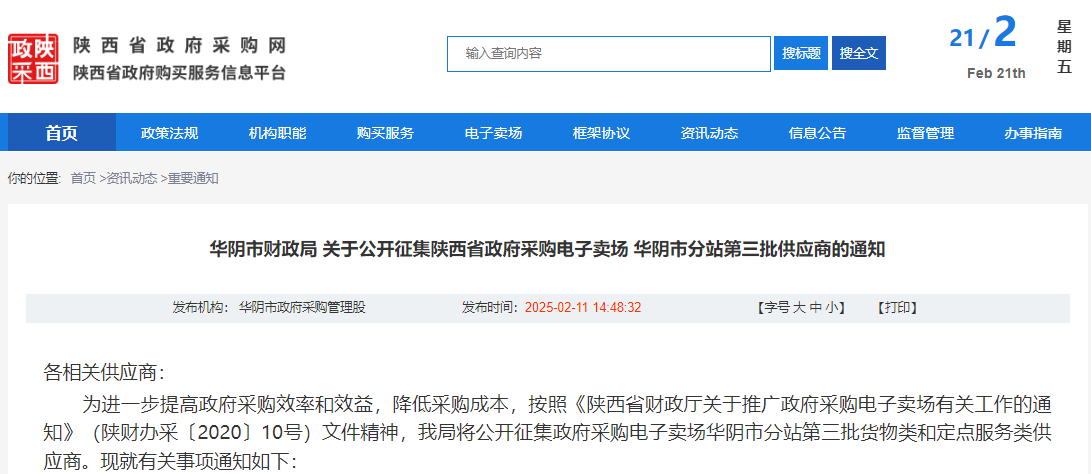This screenshot has width=1091, height=474.
Task: Click the search input field
Action: click(608, 53)
